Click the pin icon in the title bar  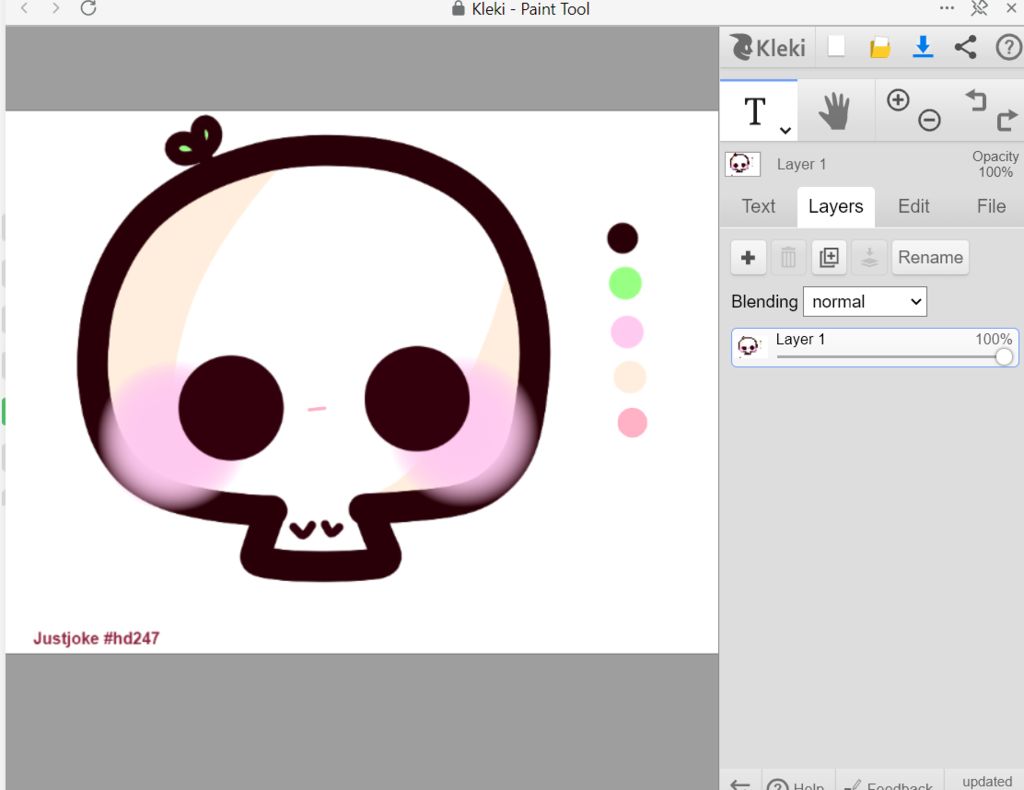coord(979,8)
